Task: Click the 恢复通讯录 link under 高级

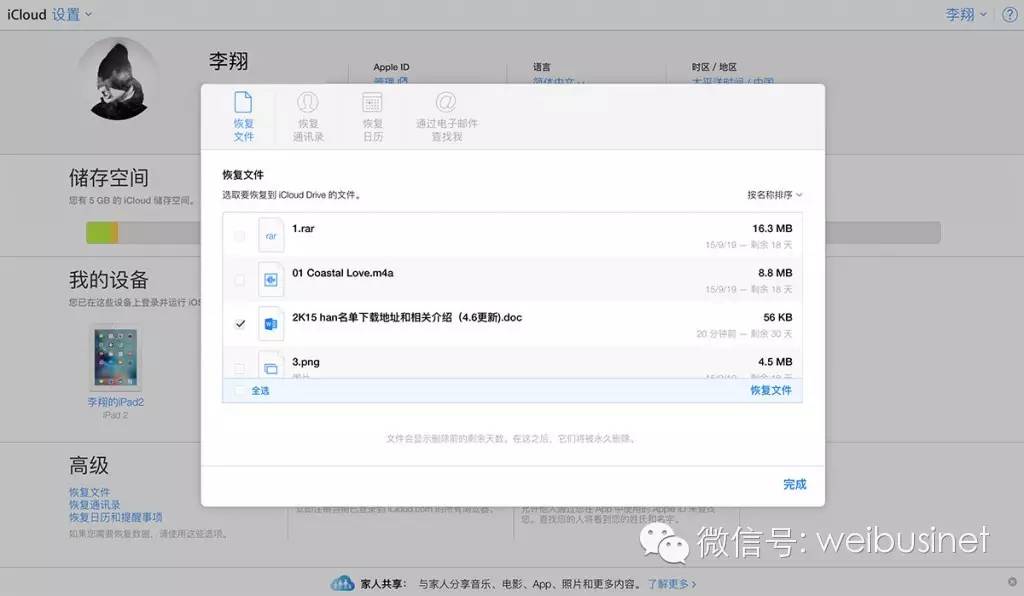Action: coord(95,505)
